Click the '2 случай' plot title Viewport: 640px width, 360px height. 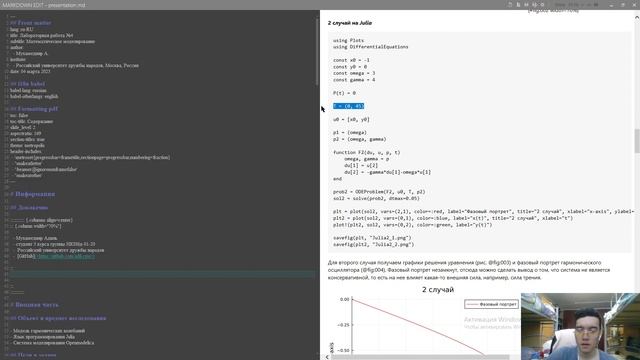click(x=438, y=289)
